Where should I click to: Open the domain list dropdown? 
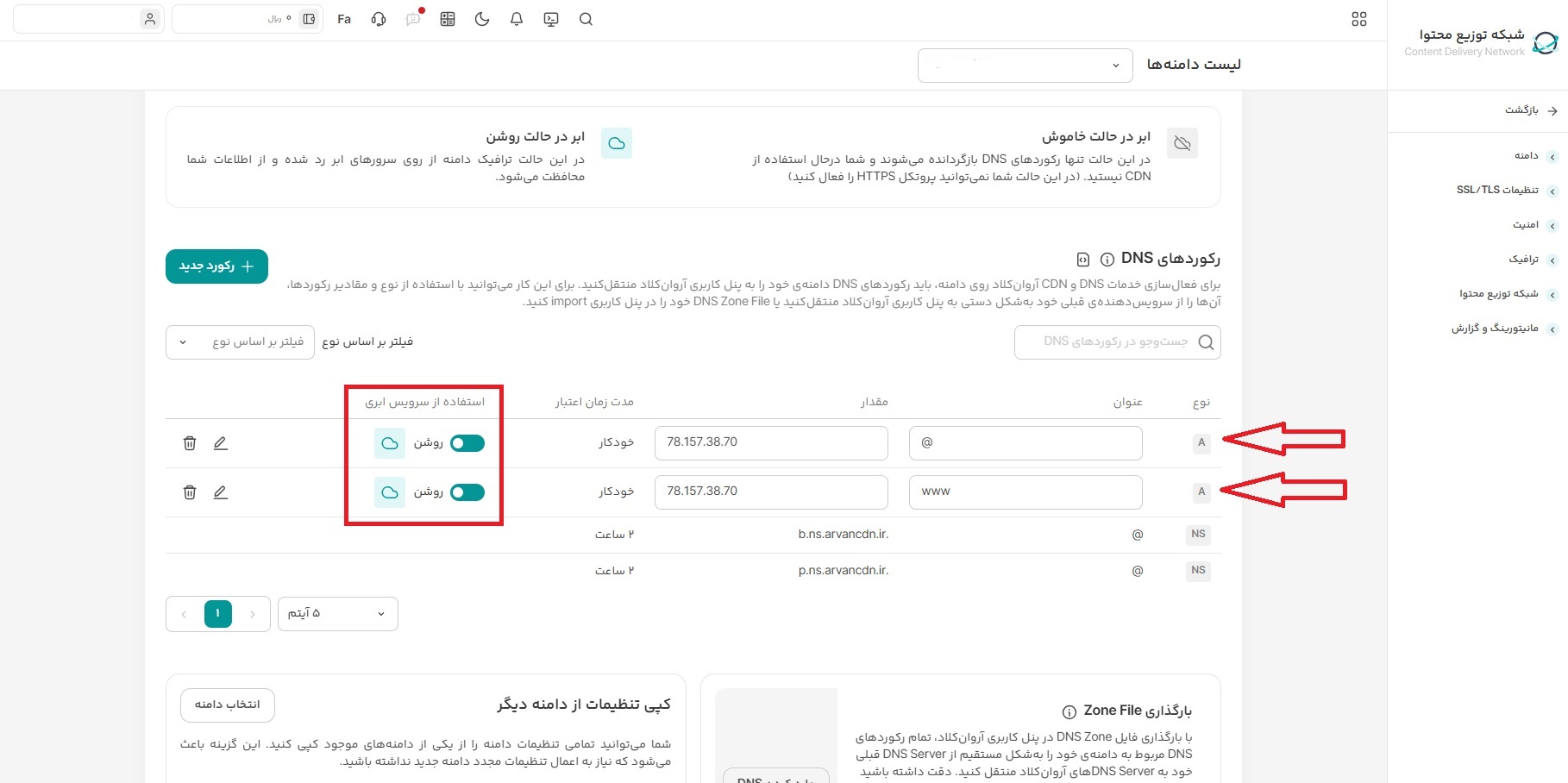pyautogui.click(x=1025, y=66)
